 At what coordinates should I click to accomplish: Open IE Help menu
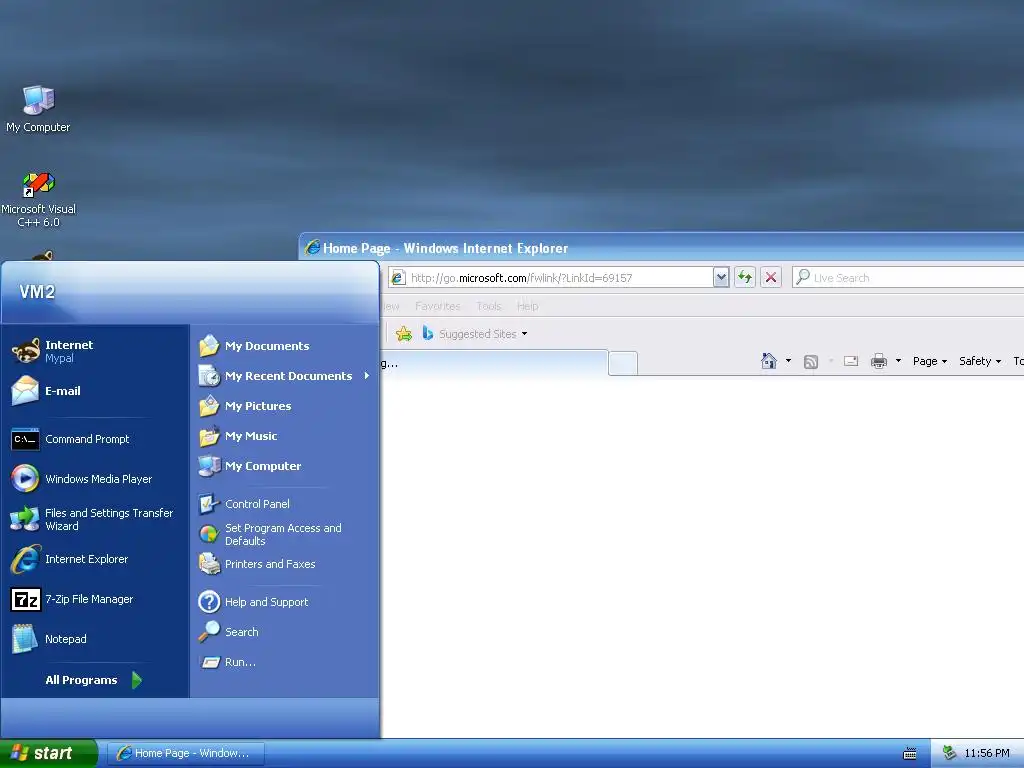pyautogui.click(x=528, y=306)
